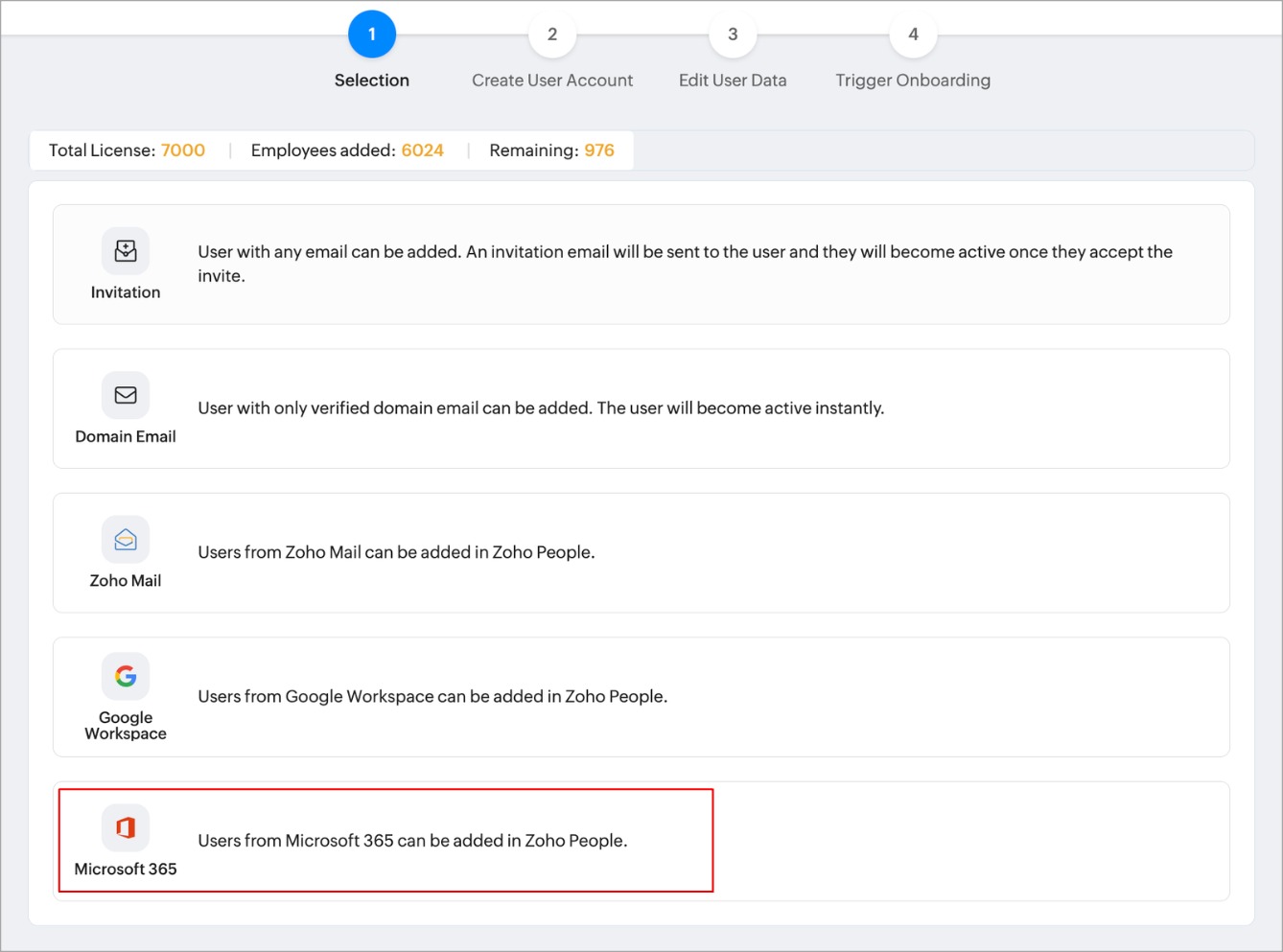Select the Domain Email text label
The height and width of the screenshot is (952, 1283).
[126, 436]
